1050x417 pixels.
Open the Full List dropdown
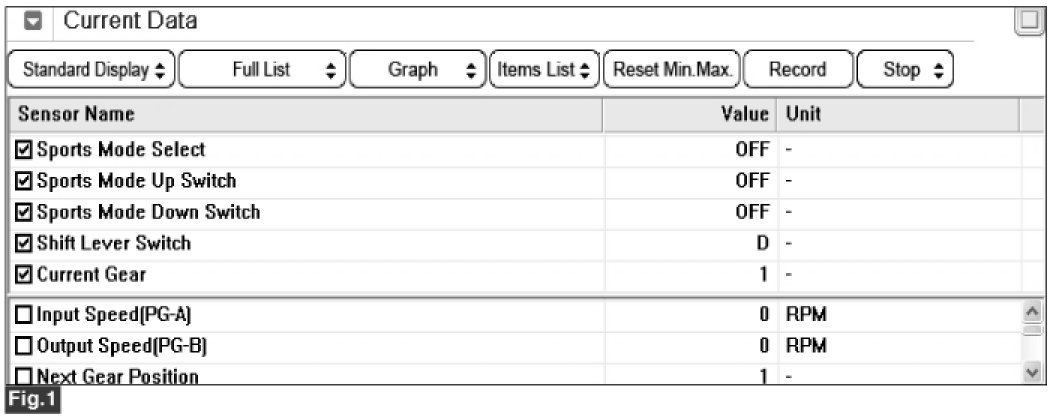(x=264, y=70)
